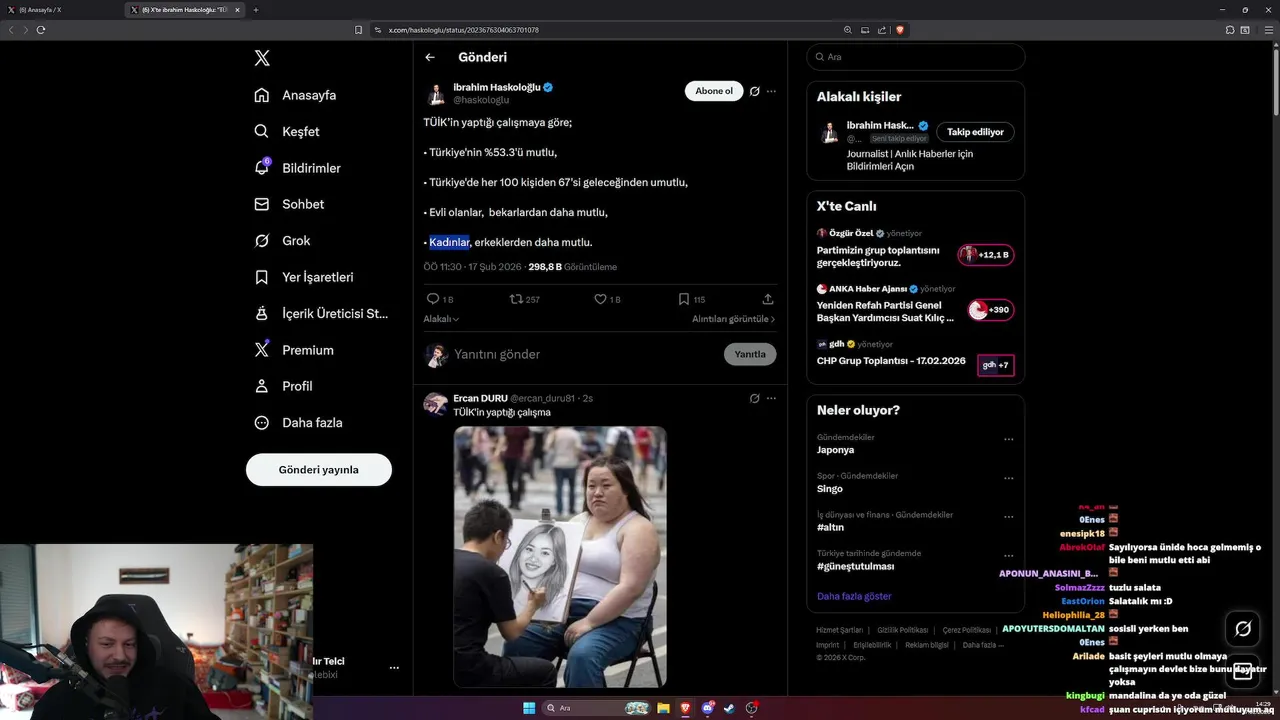Viewport: 1280px width, 720px height.
Task: Open account menu dots beside username
Action: point(394,667)
